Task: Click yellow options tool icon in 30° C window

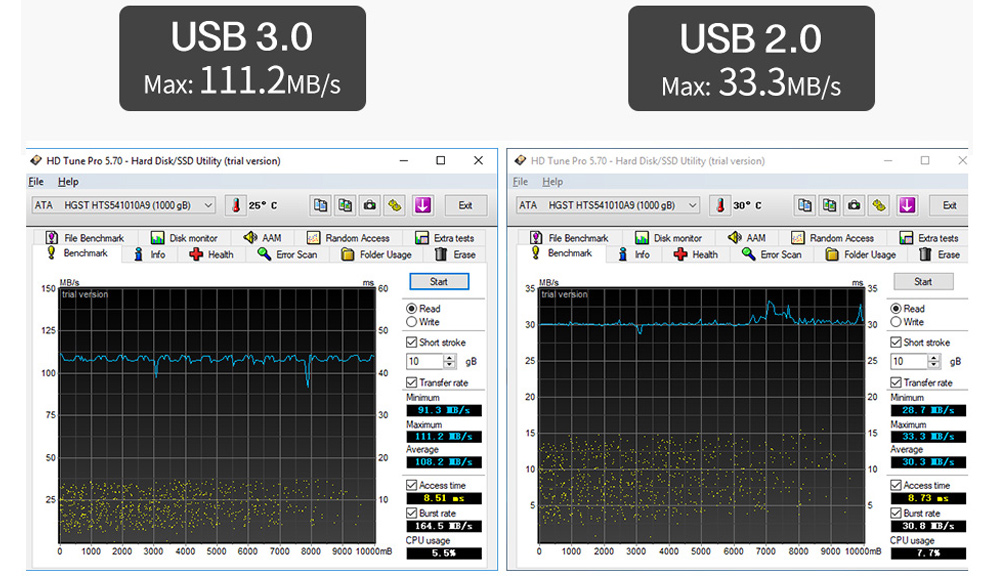Action: pyautogui.click(x=879, y=205)
